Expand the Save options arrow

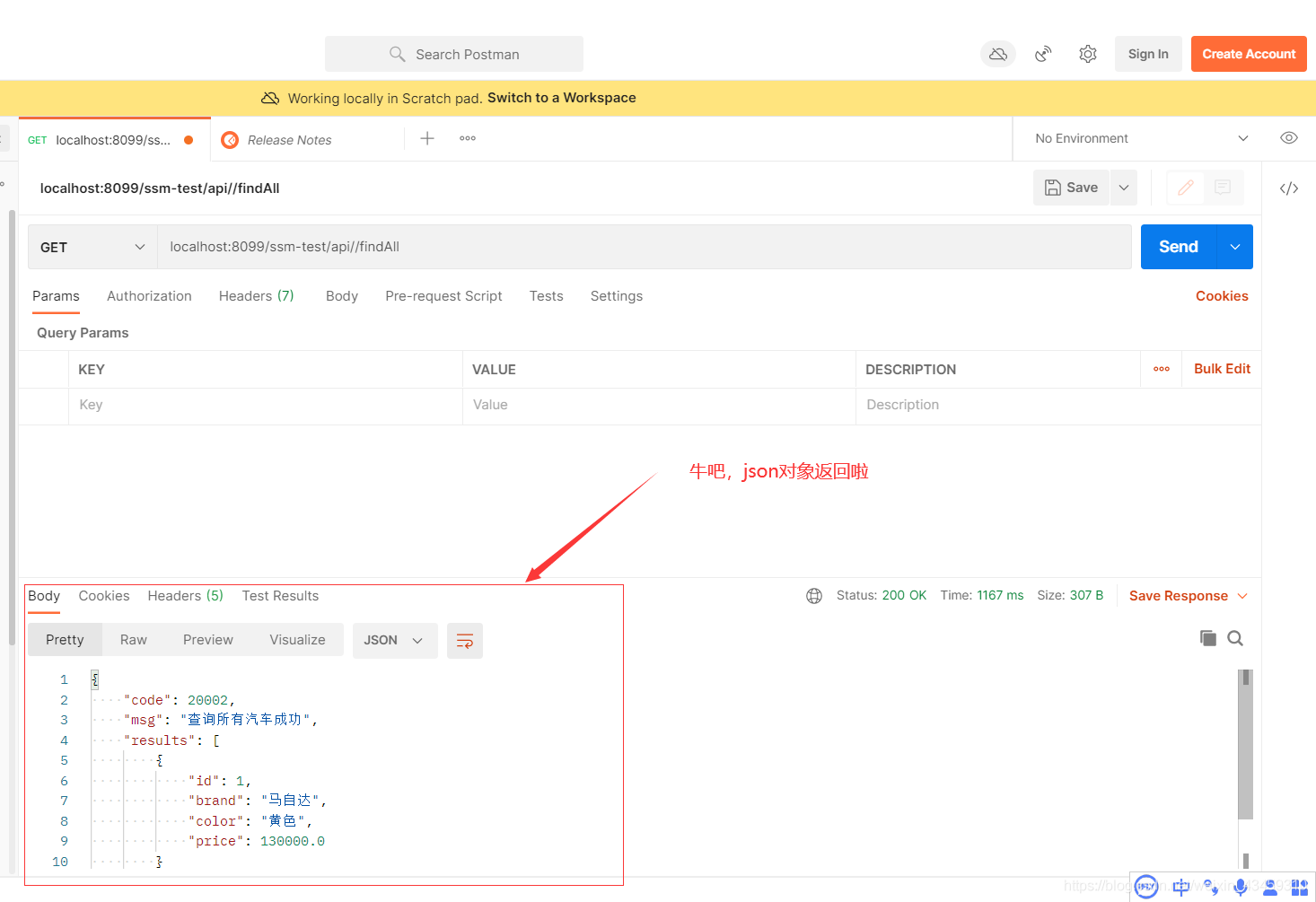tap(1124, 188)
